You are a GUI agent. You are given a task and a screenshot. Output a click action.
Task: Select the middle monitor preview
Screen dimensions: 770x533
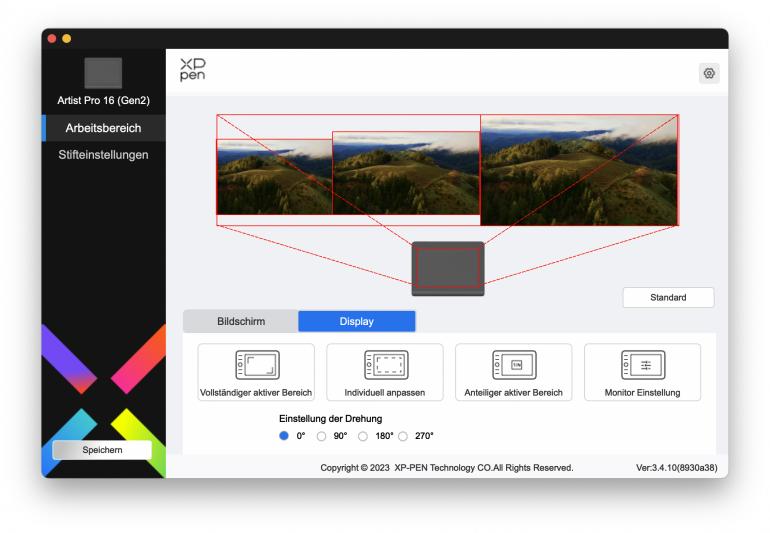click(406, 173)
